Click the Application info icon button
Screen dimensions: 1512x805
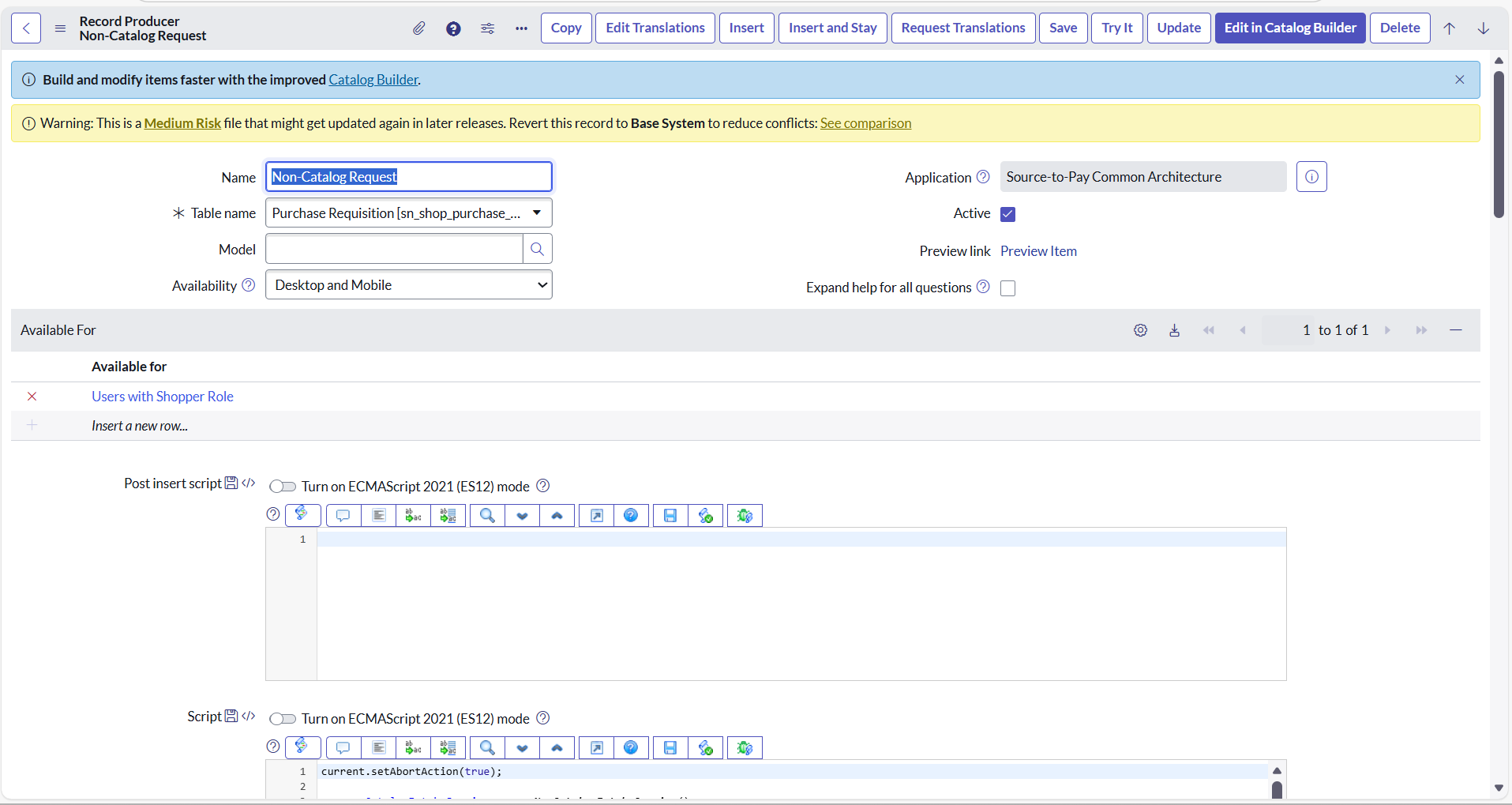[x=1311, y=177]
